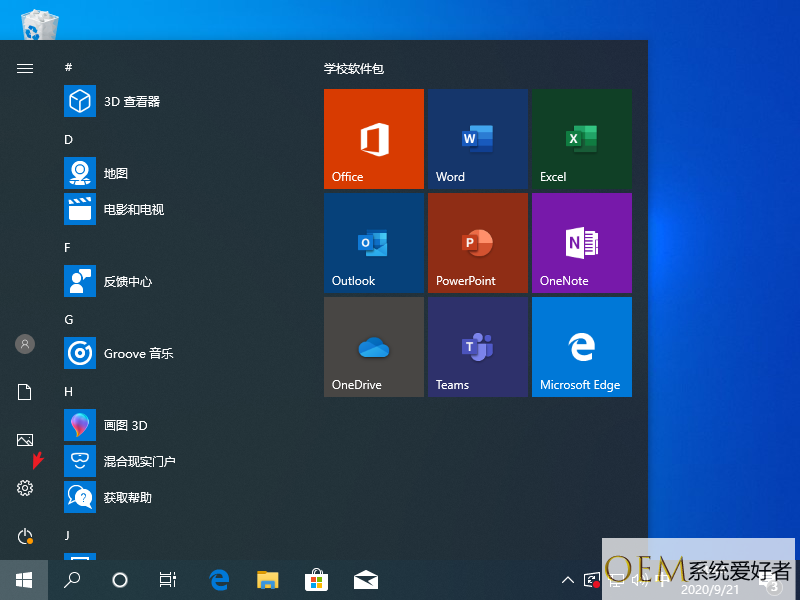Open the Settings gear in Start sidebar

click(25, 488)
